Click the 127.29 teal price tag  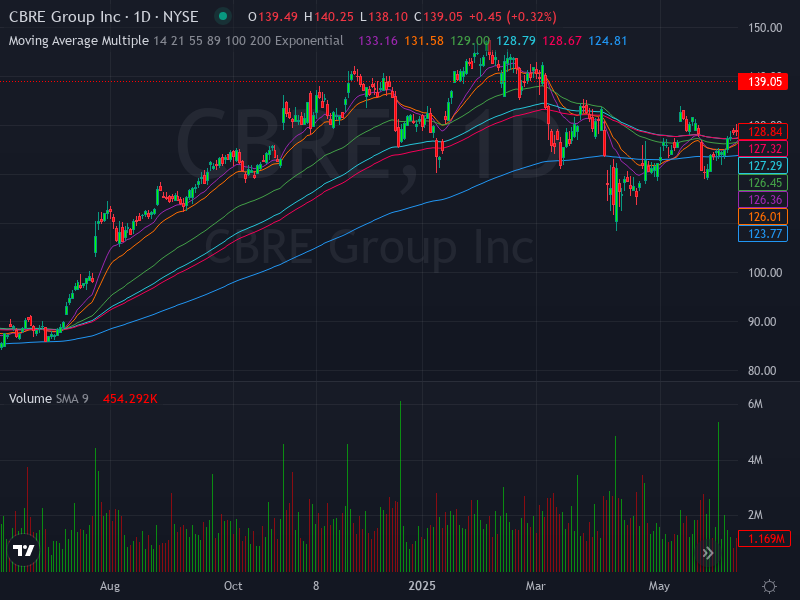(763, 165)
